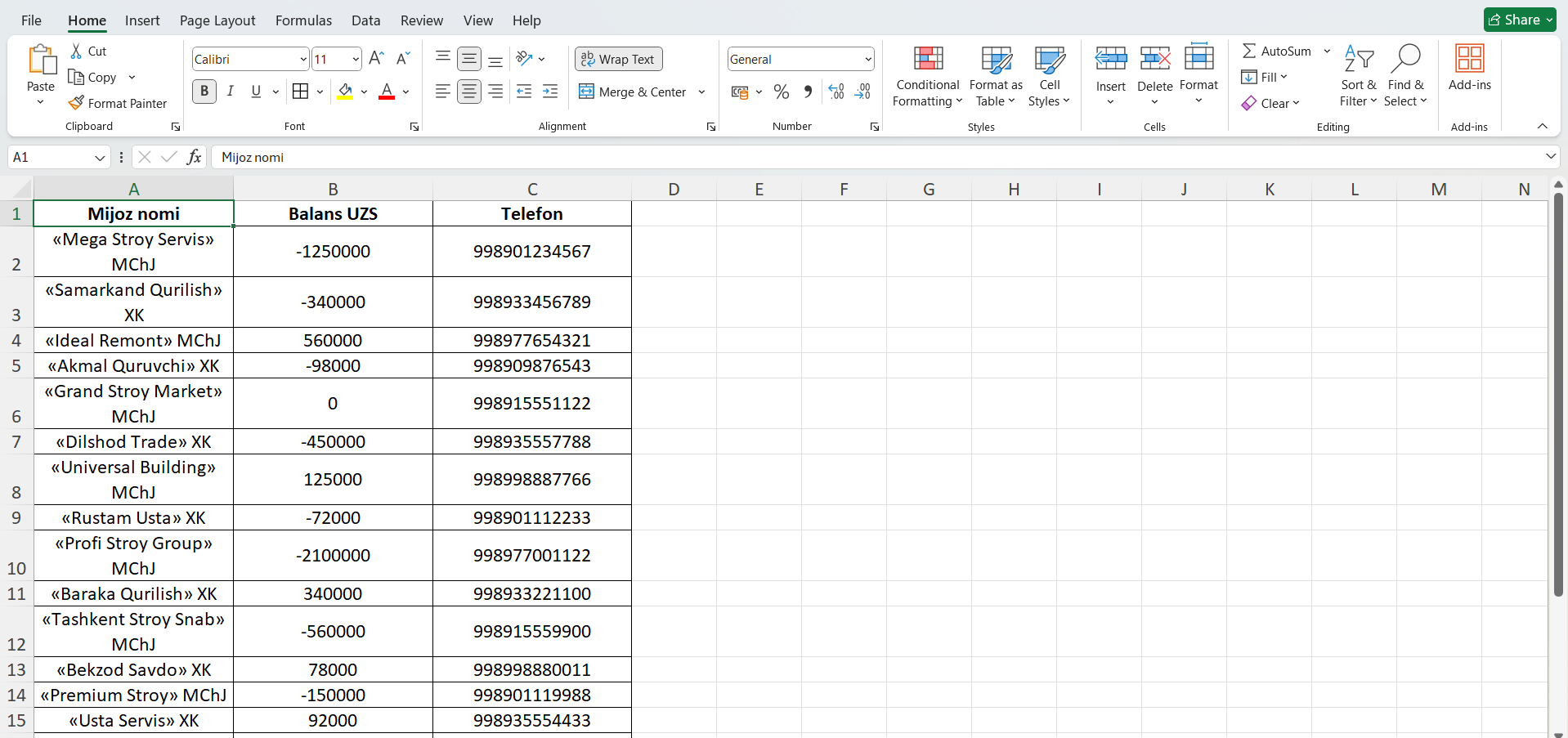Toggle the Wrap Text option
1568x738 pixels.
618,59
